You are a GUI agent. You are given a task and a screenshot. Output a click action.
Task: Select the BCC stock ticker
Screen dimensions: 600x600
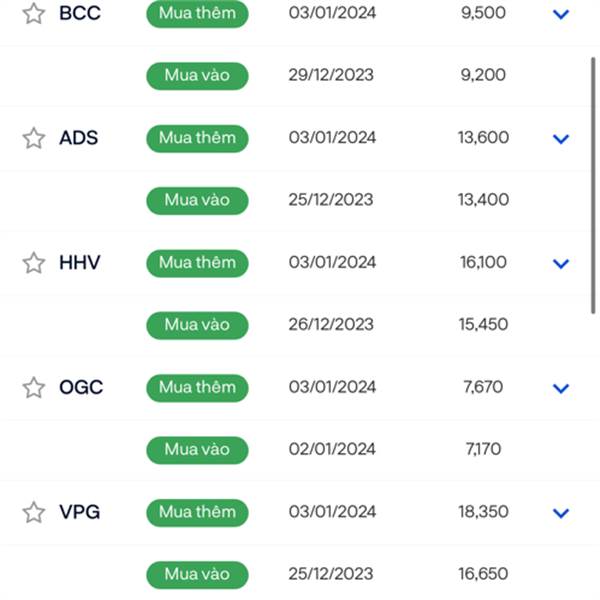pyautogui.click(x=80, y=13)
